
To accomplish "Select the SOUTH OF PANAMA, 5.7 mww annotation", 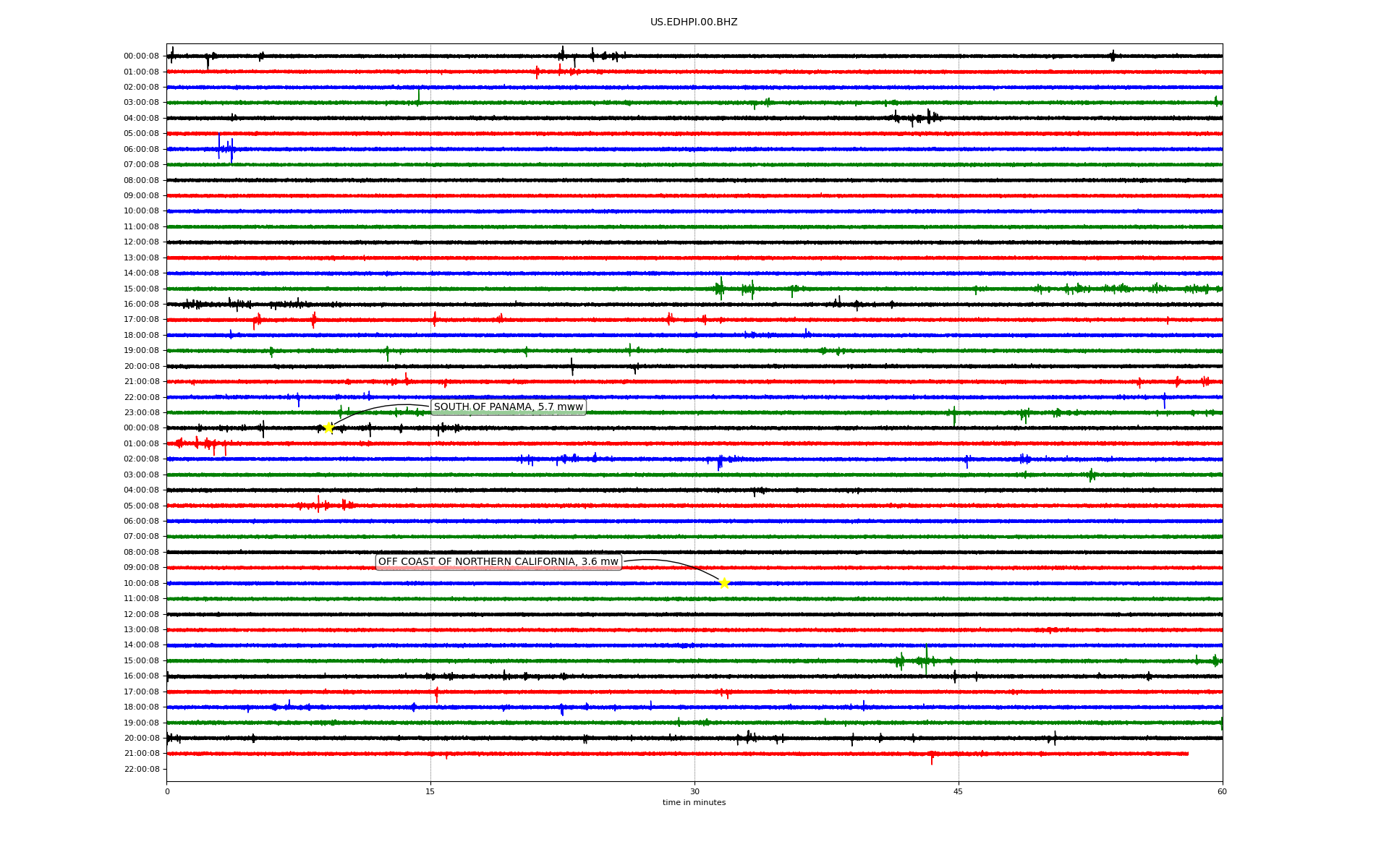I will [509, 407].
